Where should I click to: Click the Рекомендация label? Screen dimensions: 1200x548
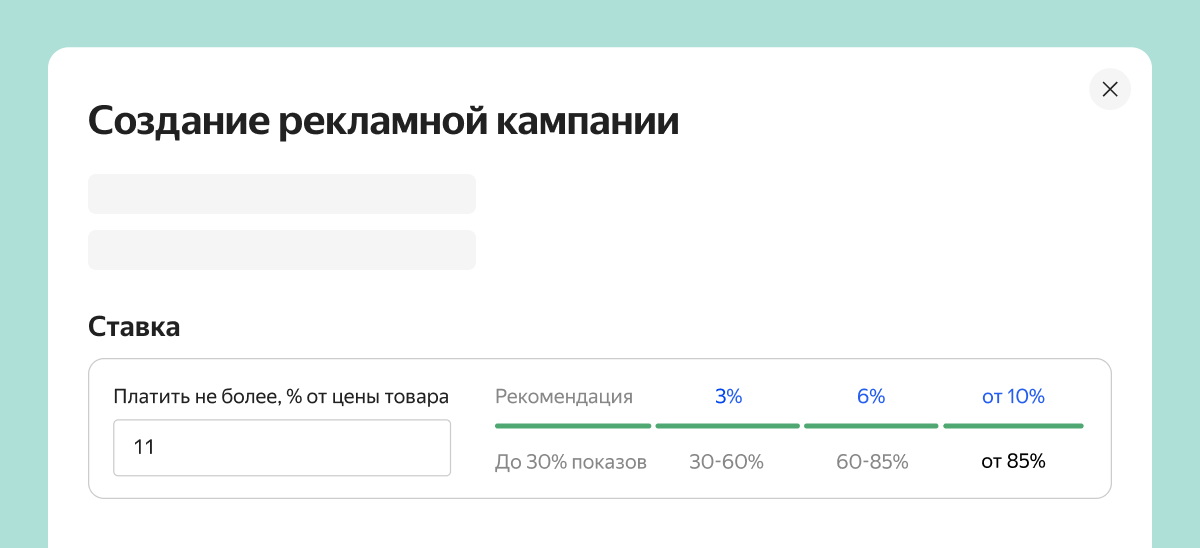564,396
